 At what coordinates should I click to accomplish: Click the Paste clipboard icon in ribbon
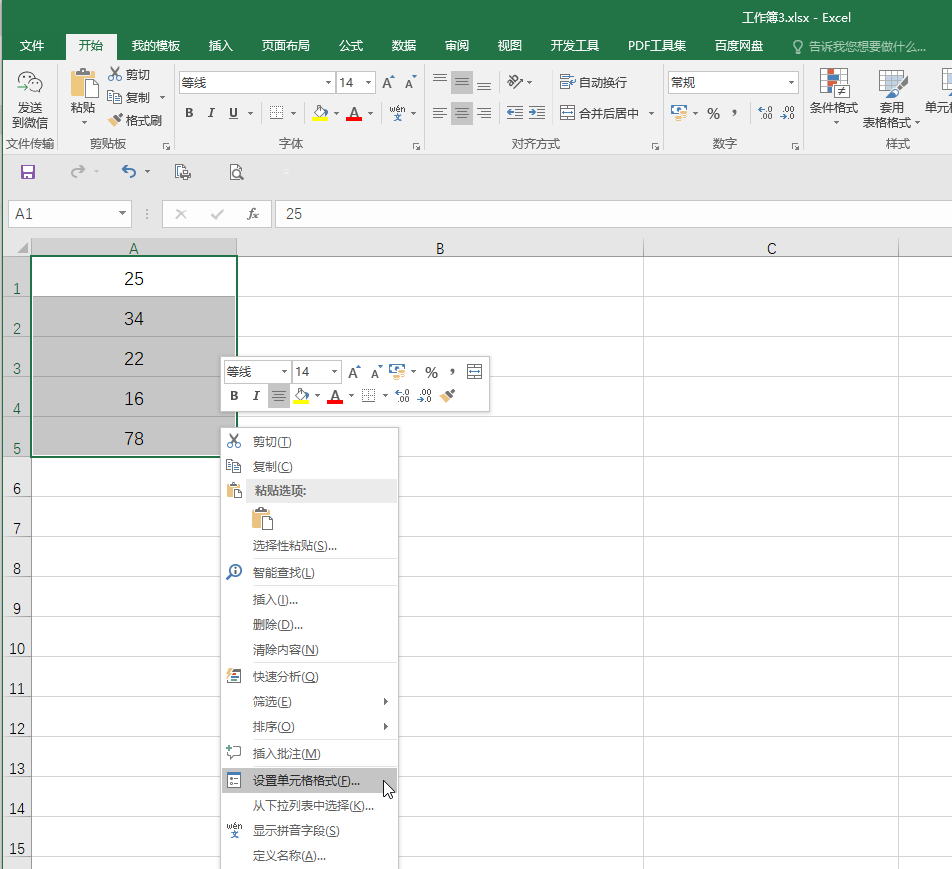(x=83, y=83)
